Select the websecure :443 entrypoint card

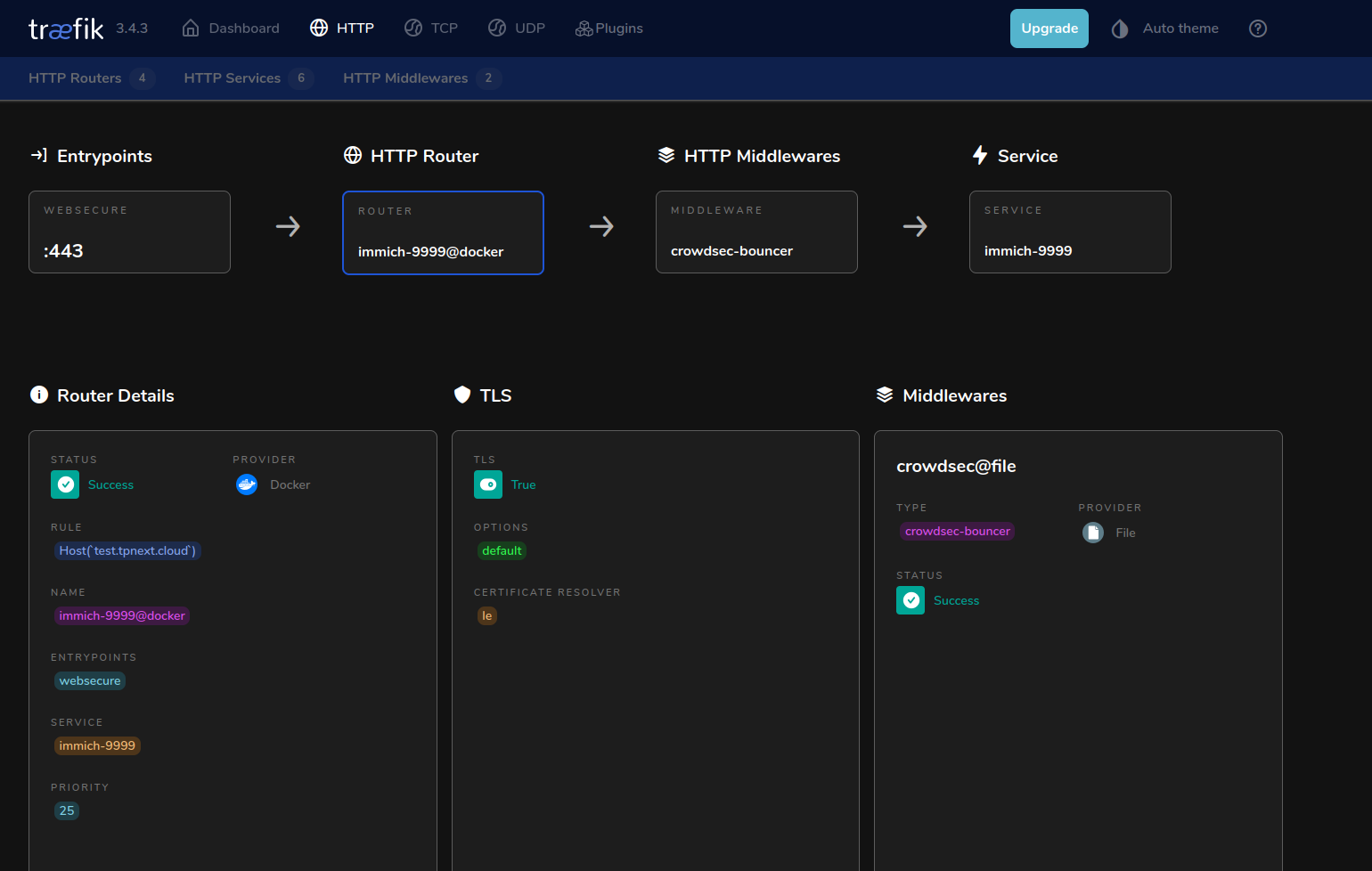[130, 232]
